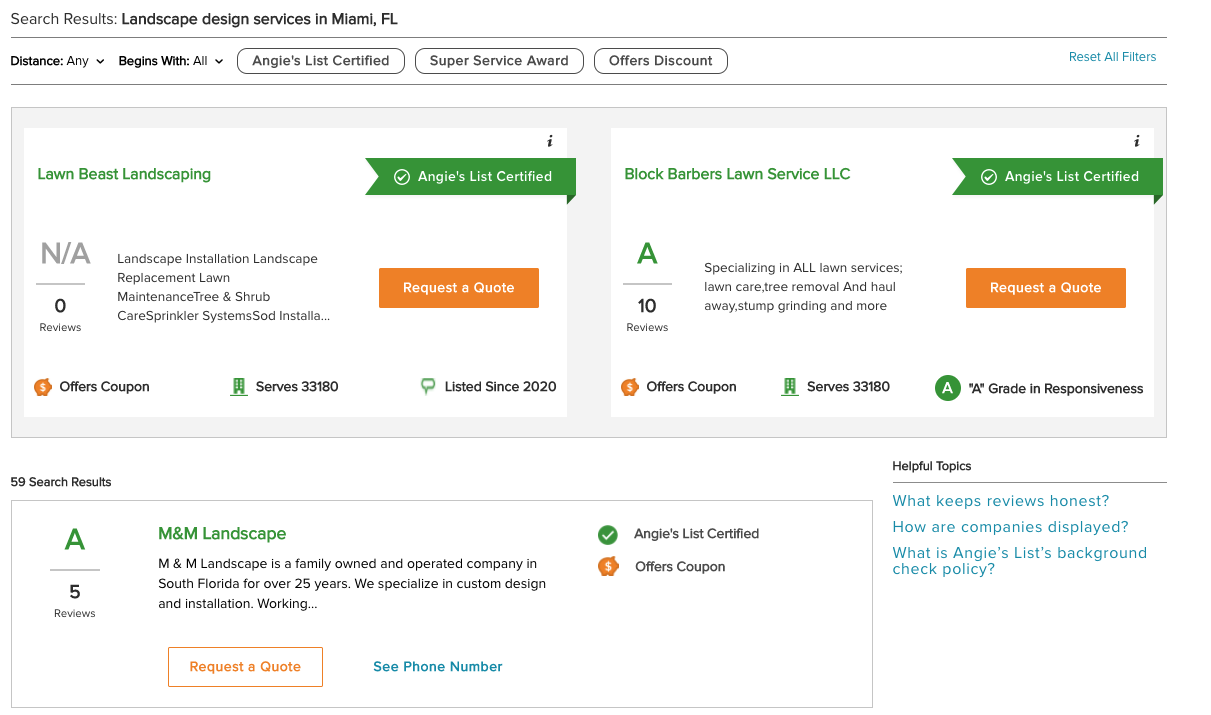1211x715 pixels.
Task: Toggle Angie's List Certified filter
Action: (x=321, y=61)
